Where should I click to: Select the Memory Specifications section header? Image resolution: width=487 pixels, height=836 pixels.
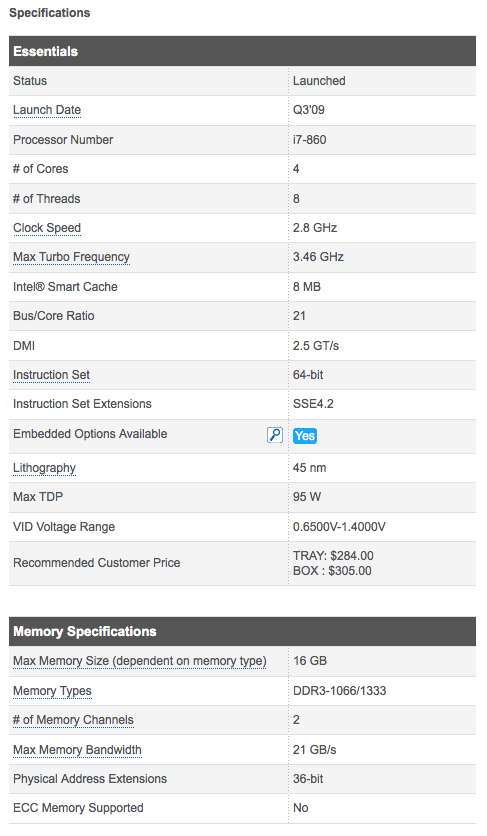pos(242,632)
